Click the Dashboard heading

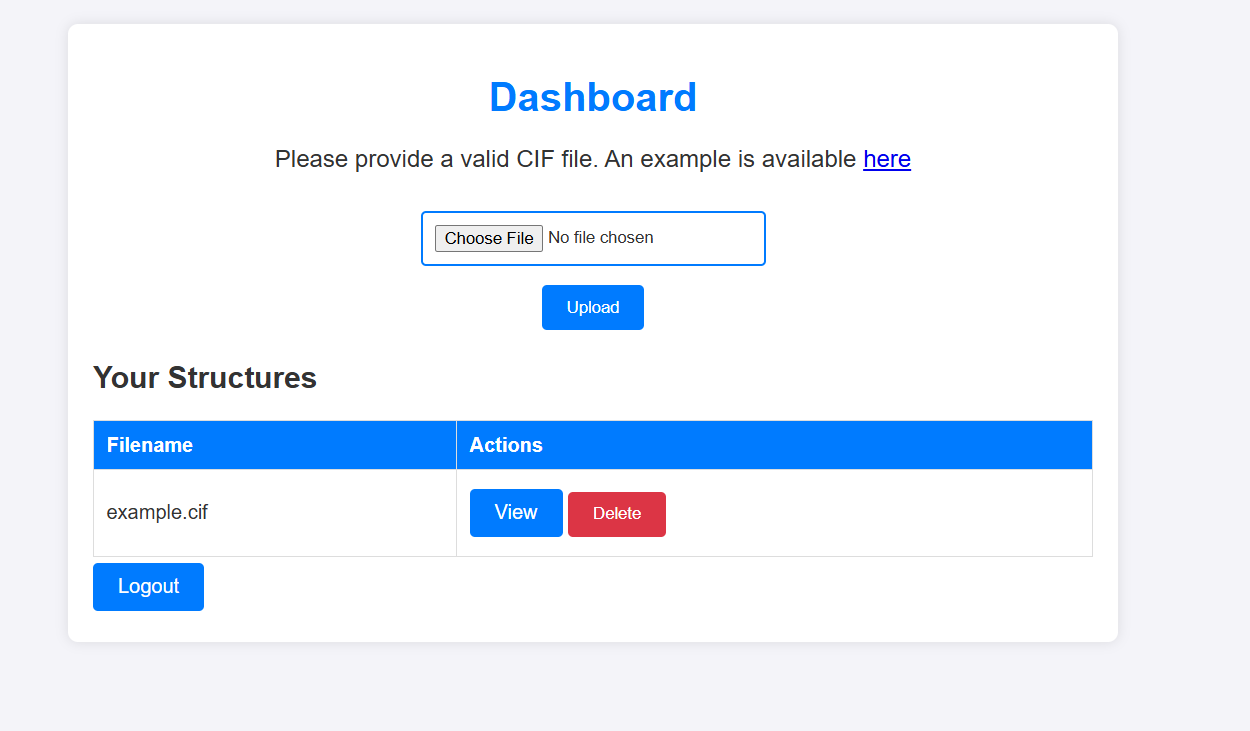(x=593, y=97)
